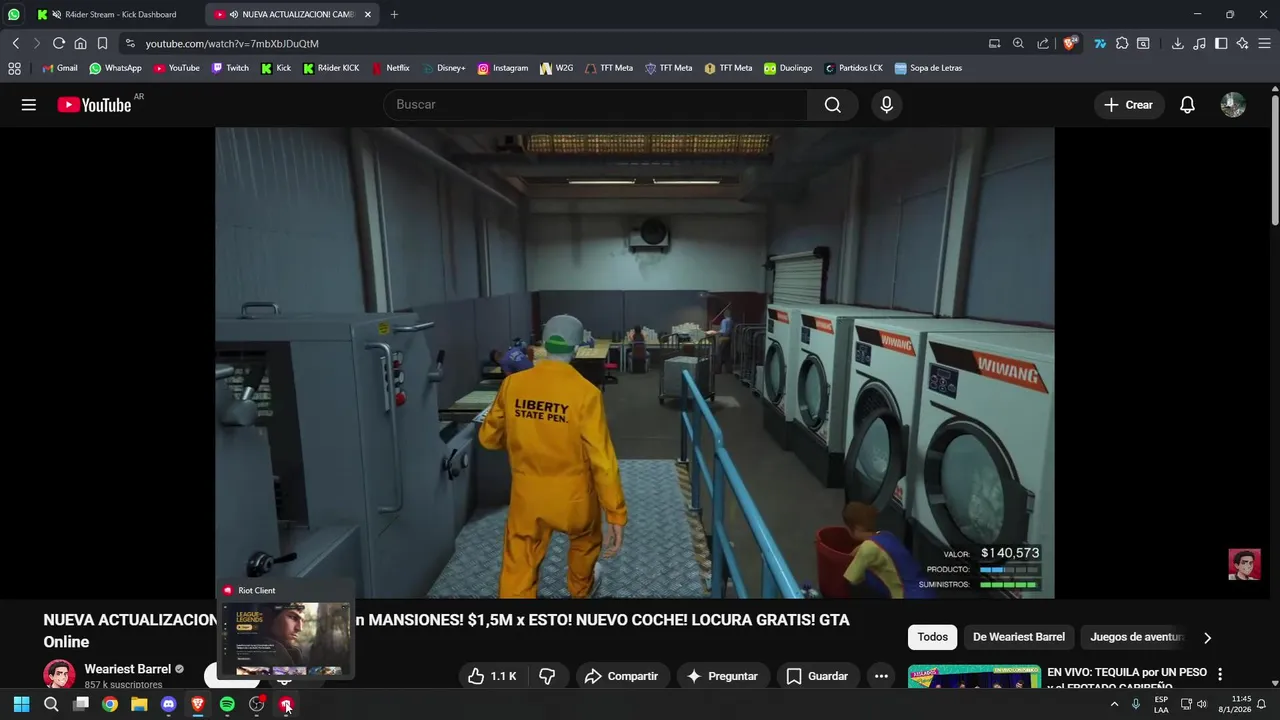Go to browser home page
This screenshot has width=1280, height=720.
[x=80, y=43]
